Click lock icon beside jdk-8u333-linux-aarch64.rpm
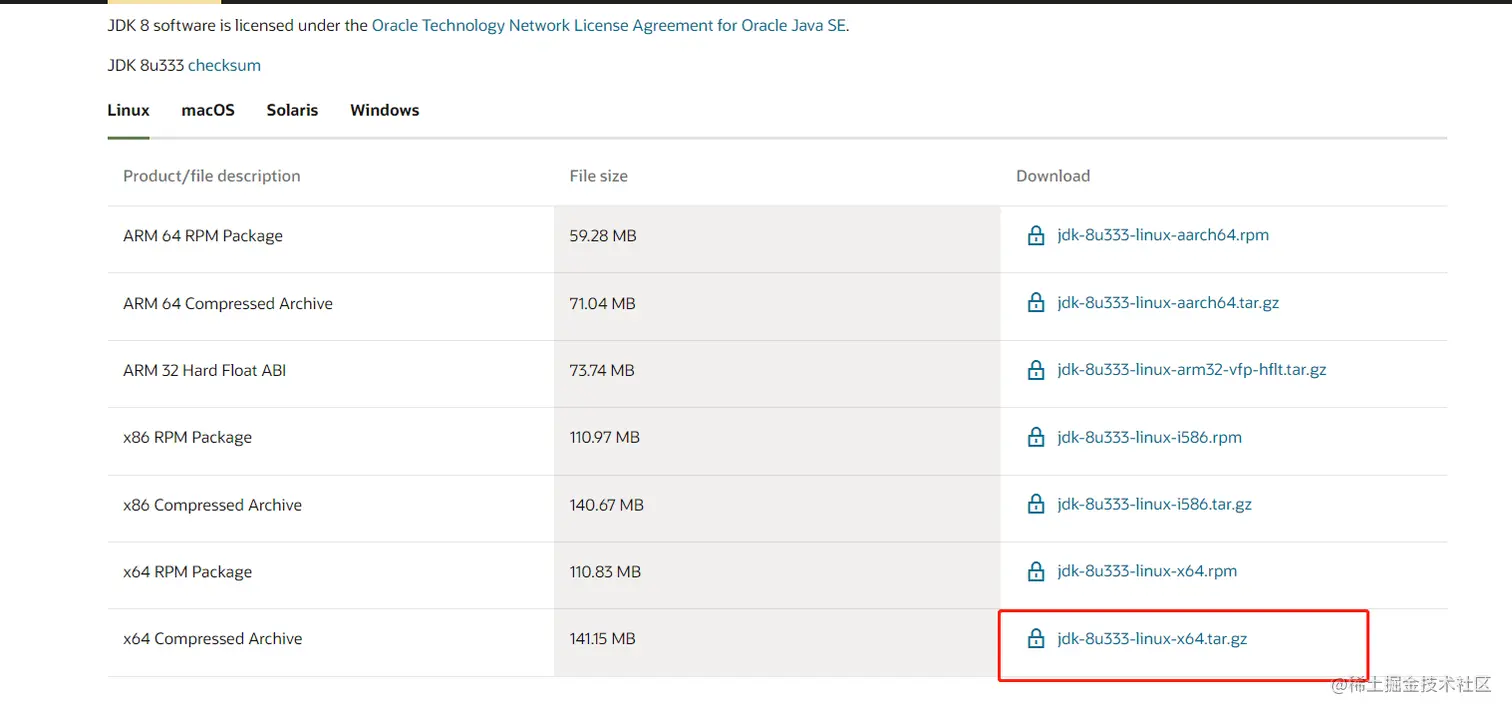1512x715 pixels. pyautogui.click(x=1036, y=236)
